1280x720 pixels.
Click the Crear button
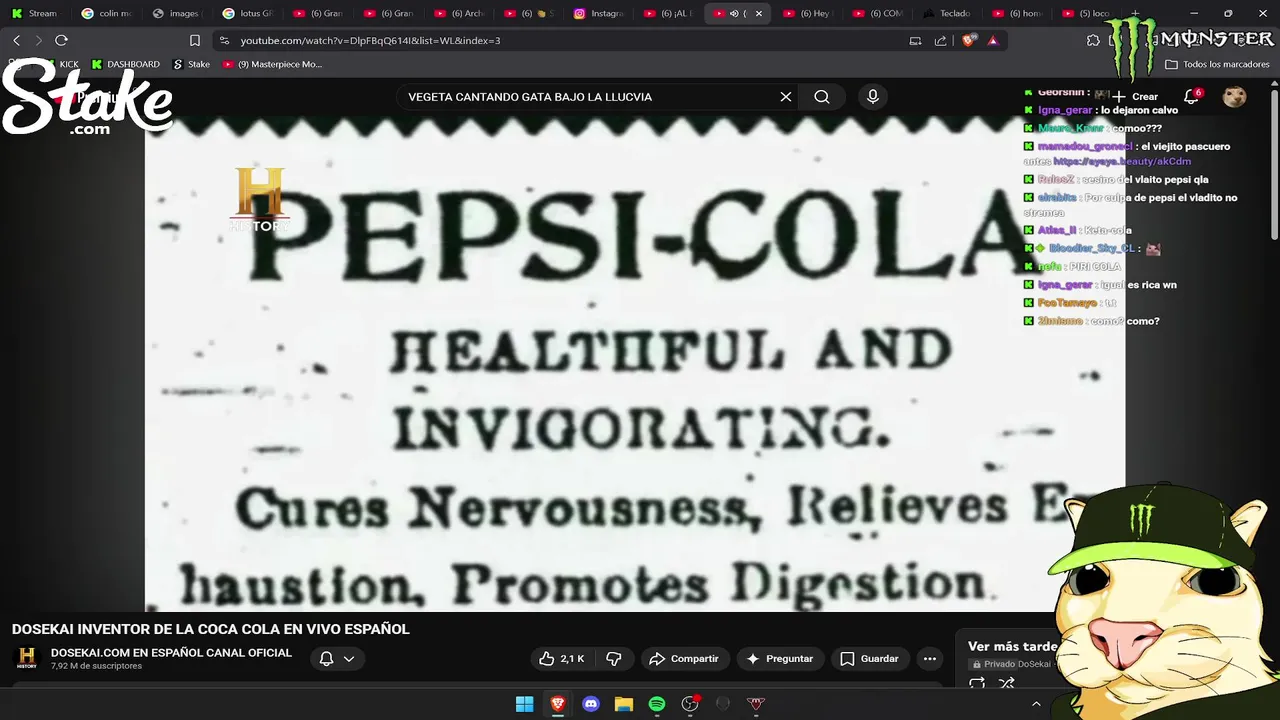coord(1136,97)
